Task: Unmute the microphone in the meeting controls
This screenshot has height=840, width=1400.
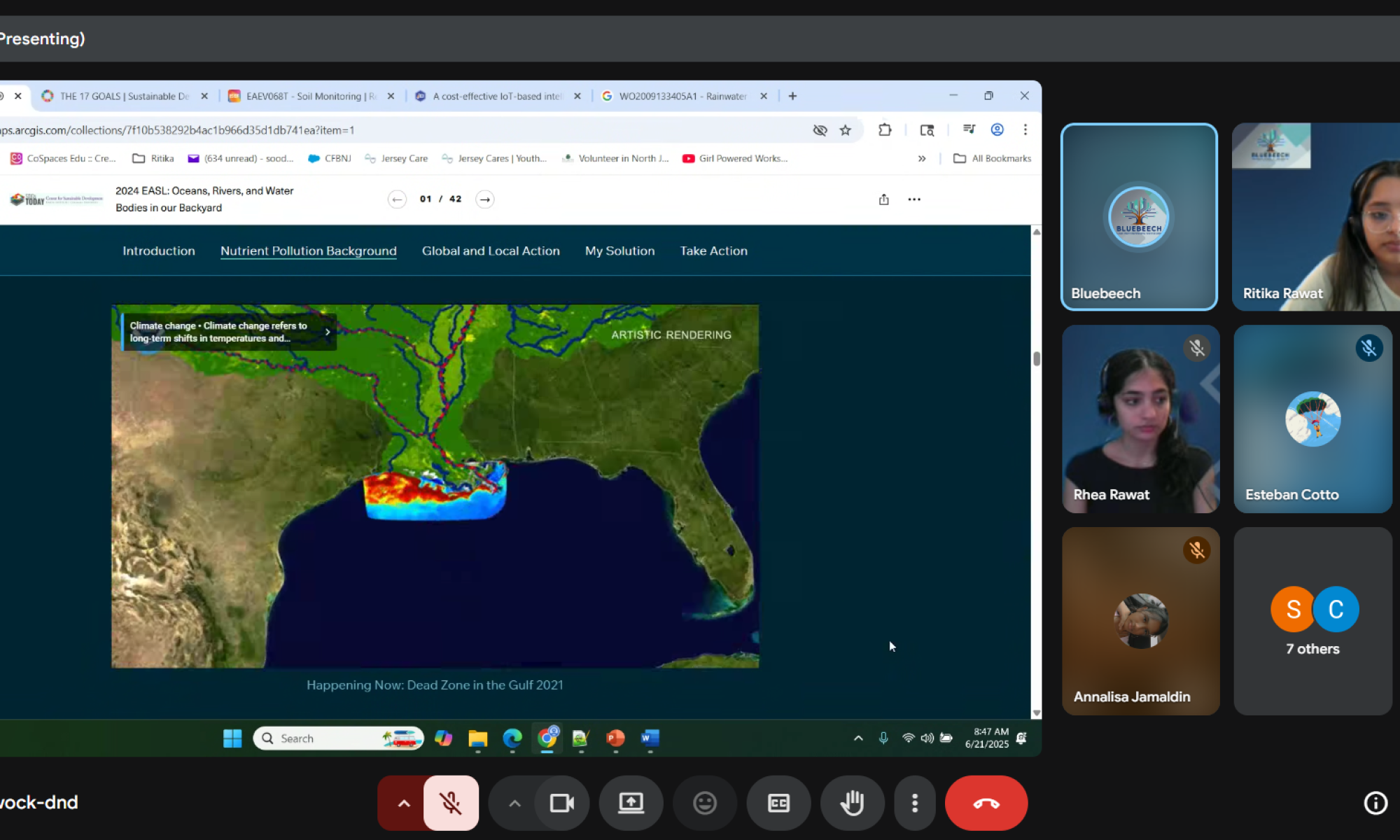Action: [451, 803]
